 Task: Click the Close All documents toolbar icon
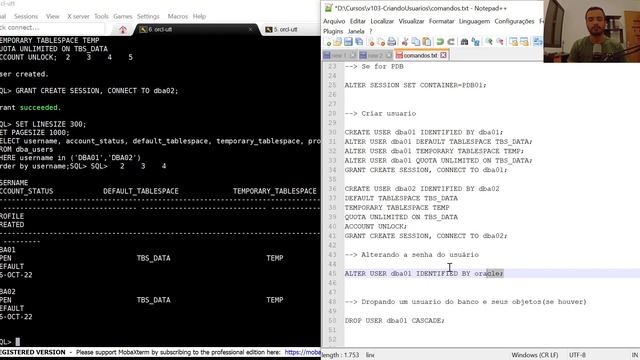point(381,42)
